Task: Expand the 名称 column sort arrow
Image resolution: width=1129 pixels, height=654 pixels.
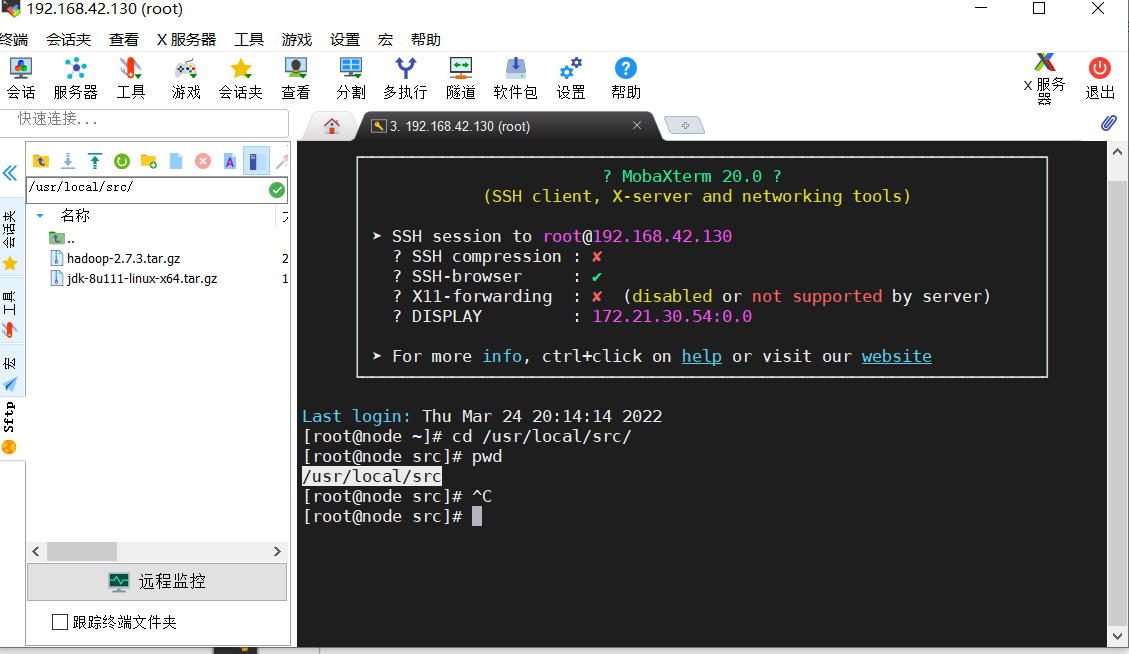Action: coord(40,215)
